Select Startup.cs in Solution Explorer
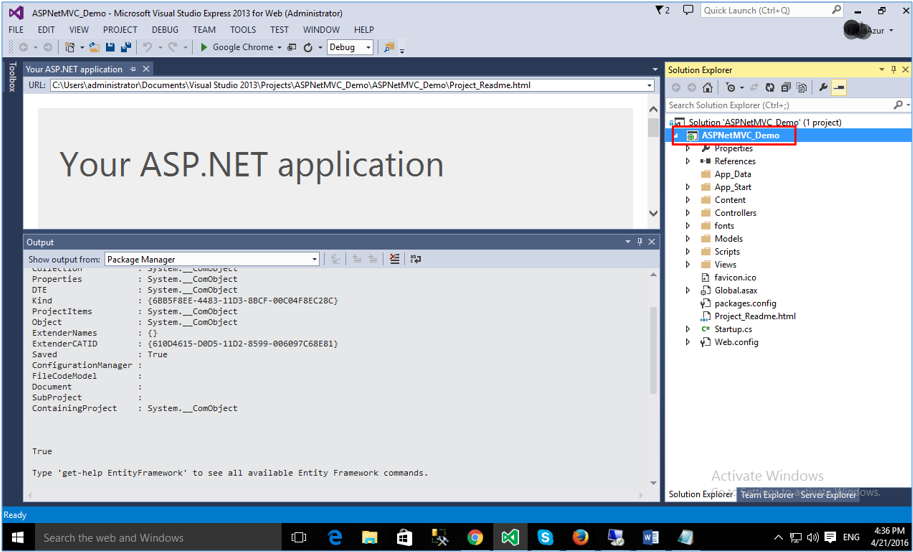Screen dimensions: 913x552 (733, 329)
